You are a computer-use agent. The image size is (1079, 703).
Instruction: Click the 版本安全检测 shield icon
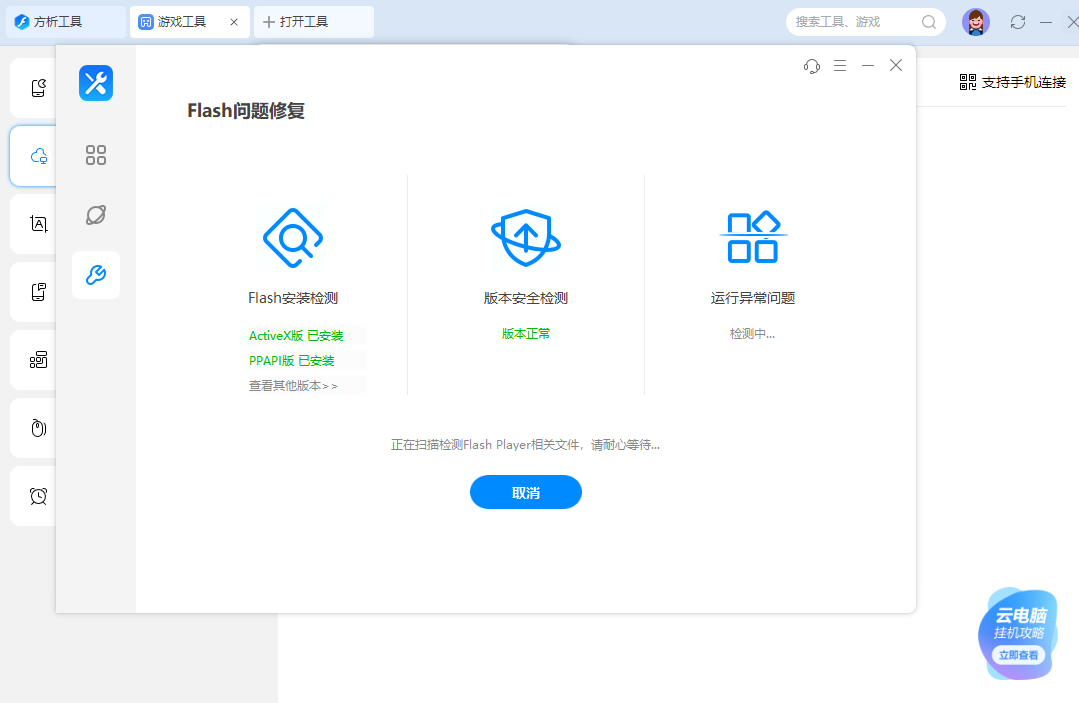tap(525, 237)
